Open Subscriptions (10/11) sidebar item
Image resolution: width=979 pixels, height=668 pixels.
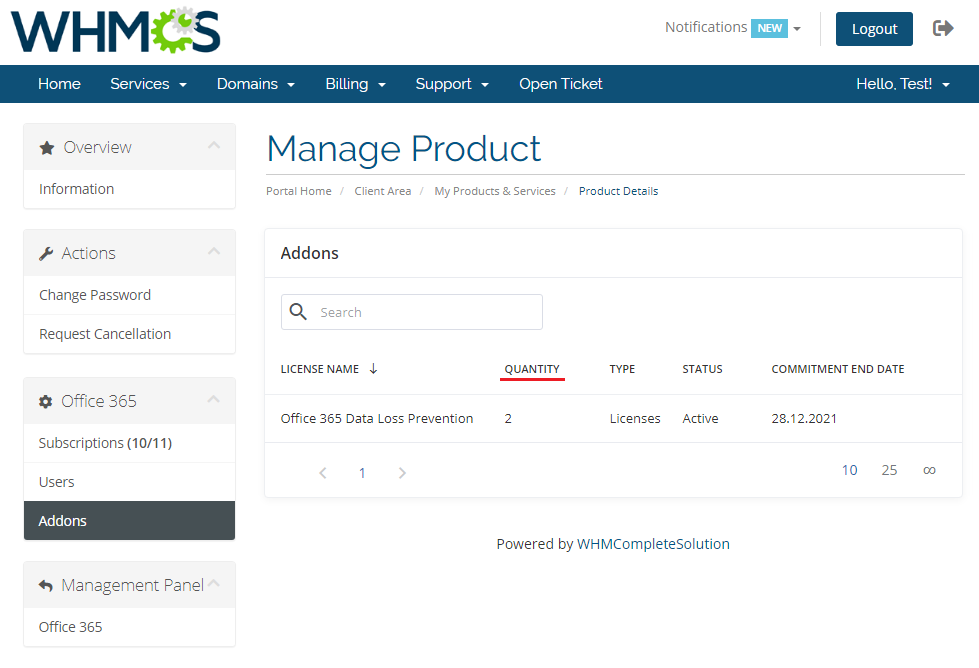(x=129, y=443)
